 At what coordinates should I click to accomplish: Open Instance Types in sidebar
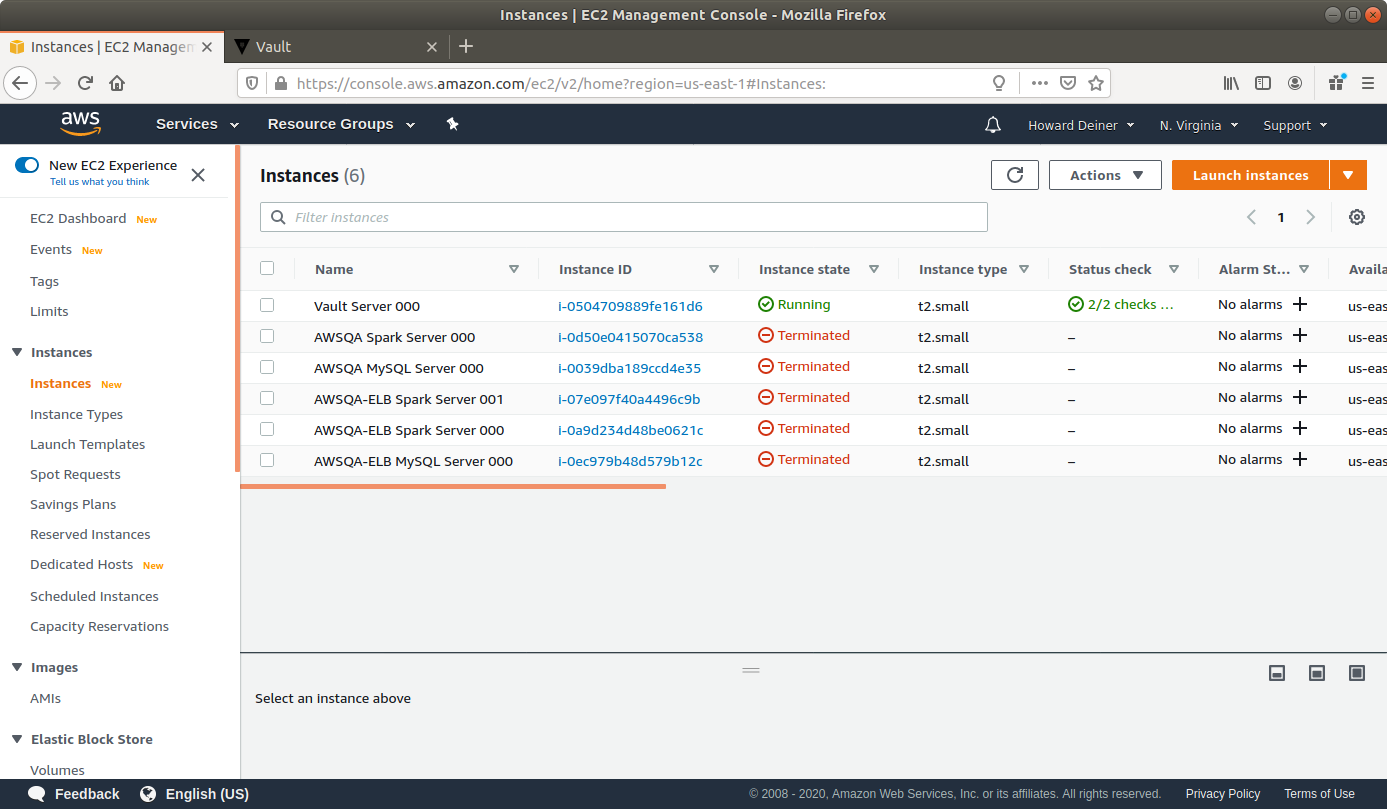click(x=77, y=414)
